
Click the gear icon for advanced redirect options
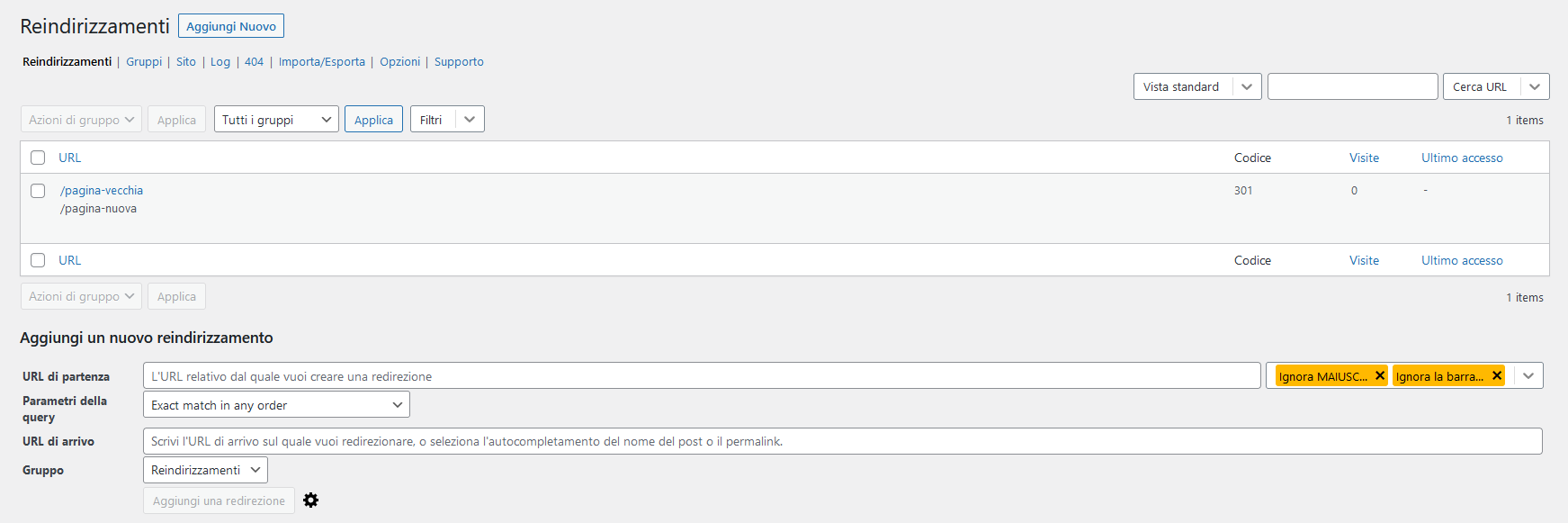310,500
